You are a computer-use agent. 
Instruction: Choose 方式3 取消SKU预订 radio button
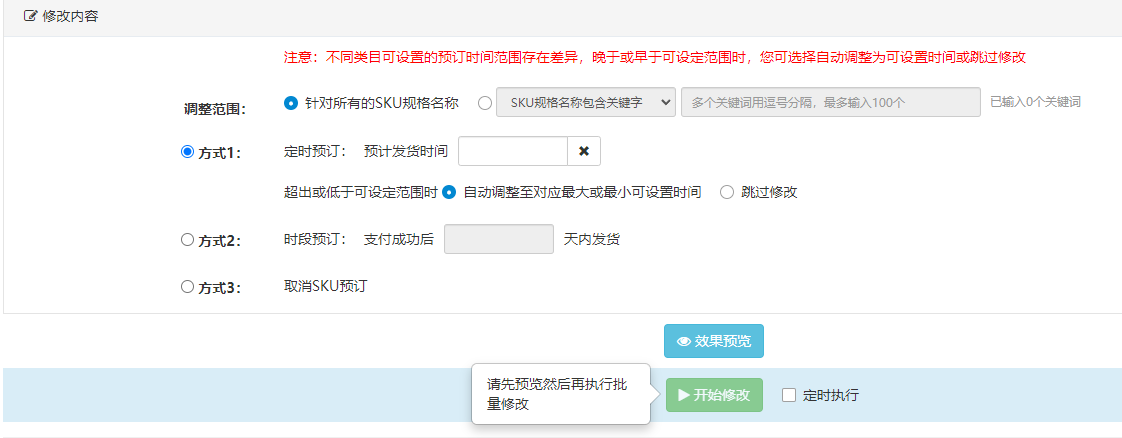[x=187, y=286]
